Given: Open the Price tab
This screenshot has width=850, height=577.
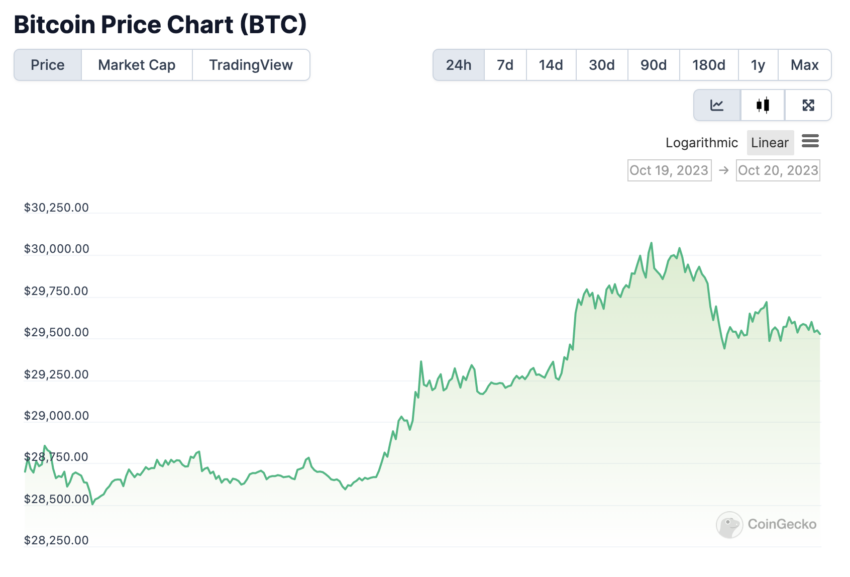Looking at the screenshot, I should [48, 65].
